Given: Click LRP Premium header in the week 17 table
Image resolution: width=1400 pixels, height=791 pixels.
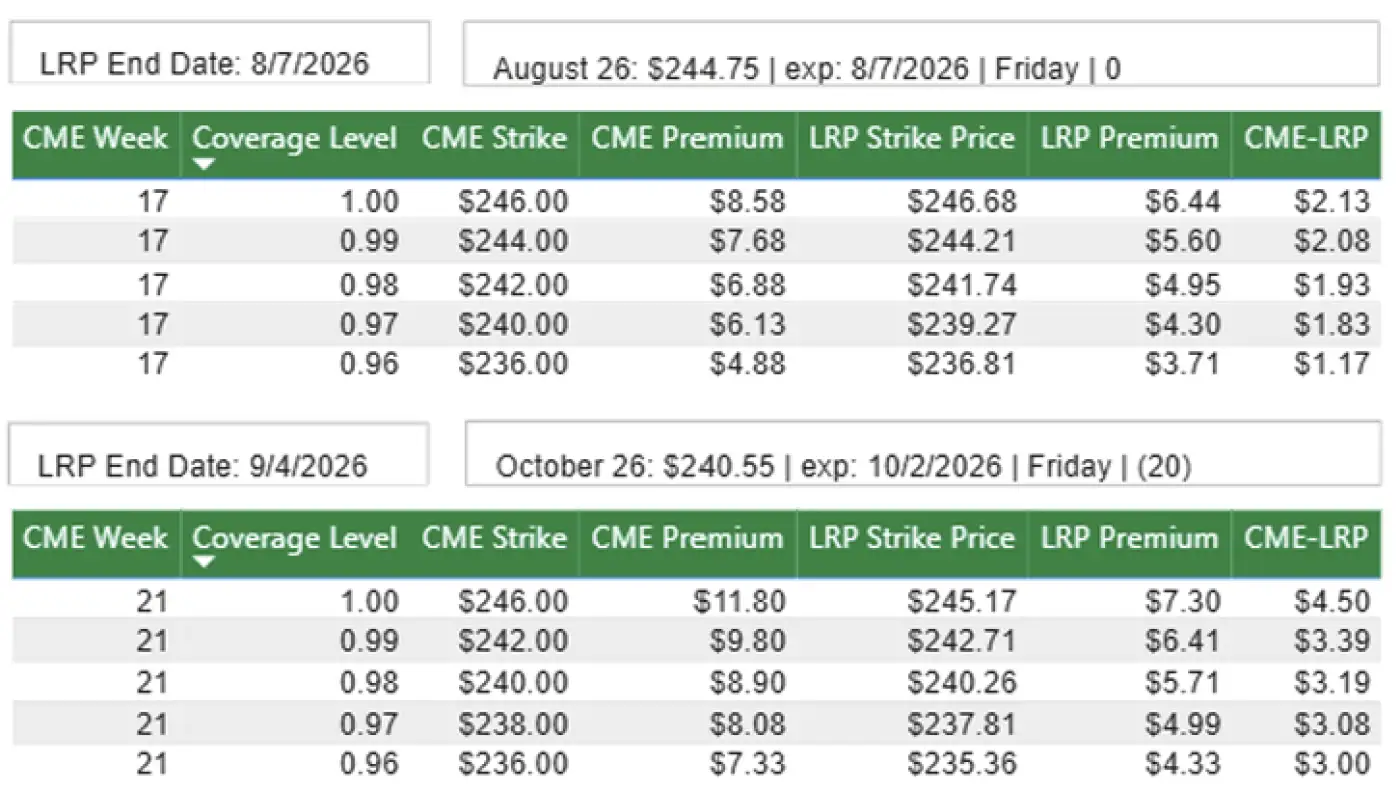Looking at the screenshot, I should pyautogui.click(x=1129, y=138).
